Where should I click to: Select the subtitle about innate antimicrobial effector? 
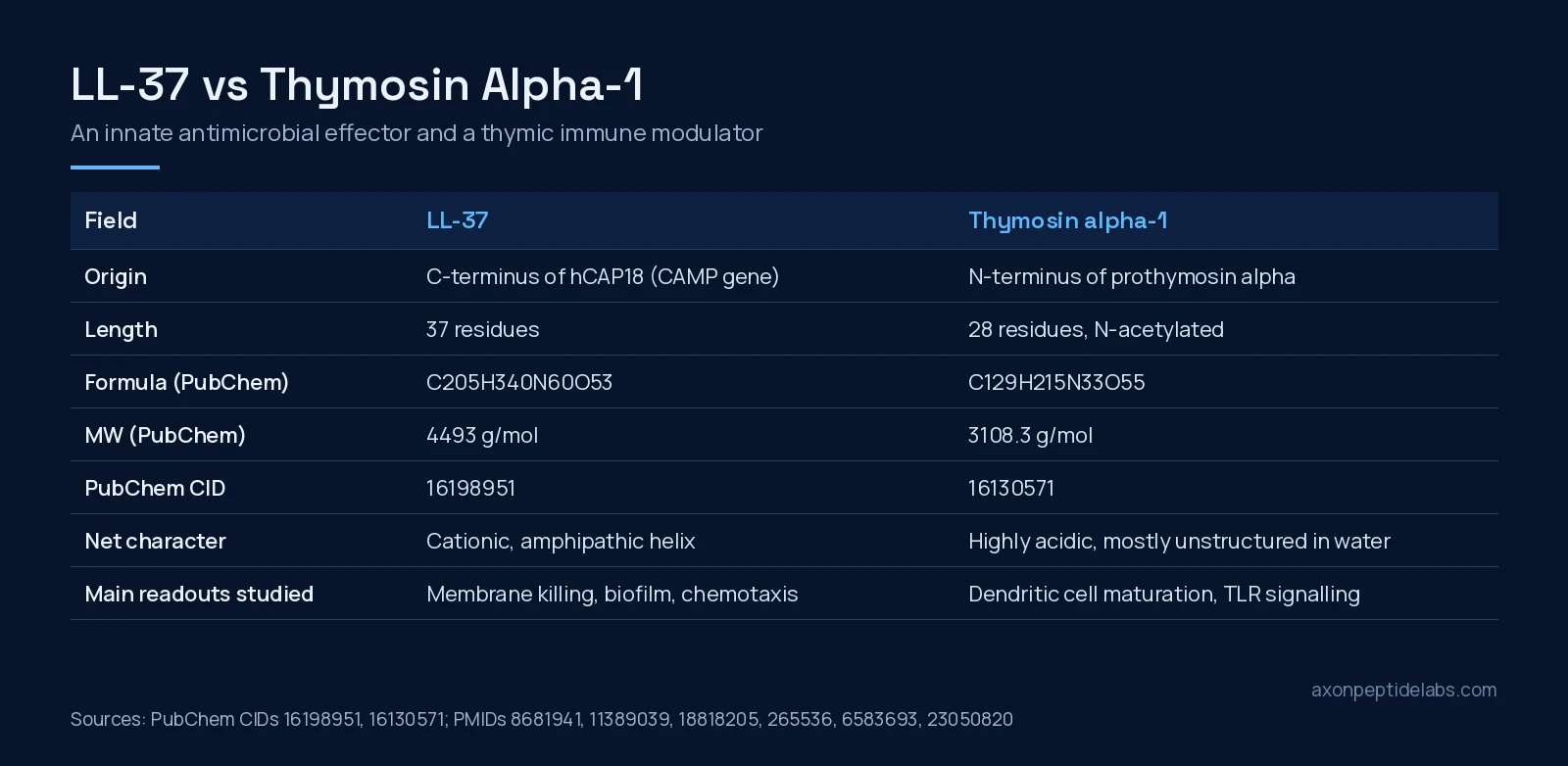click(416, 133)
